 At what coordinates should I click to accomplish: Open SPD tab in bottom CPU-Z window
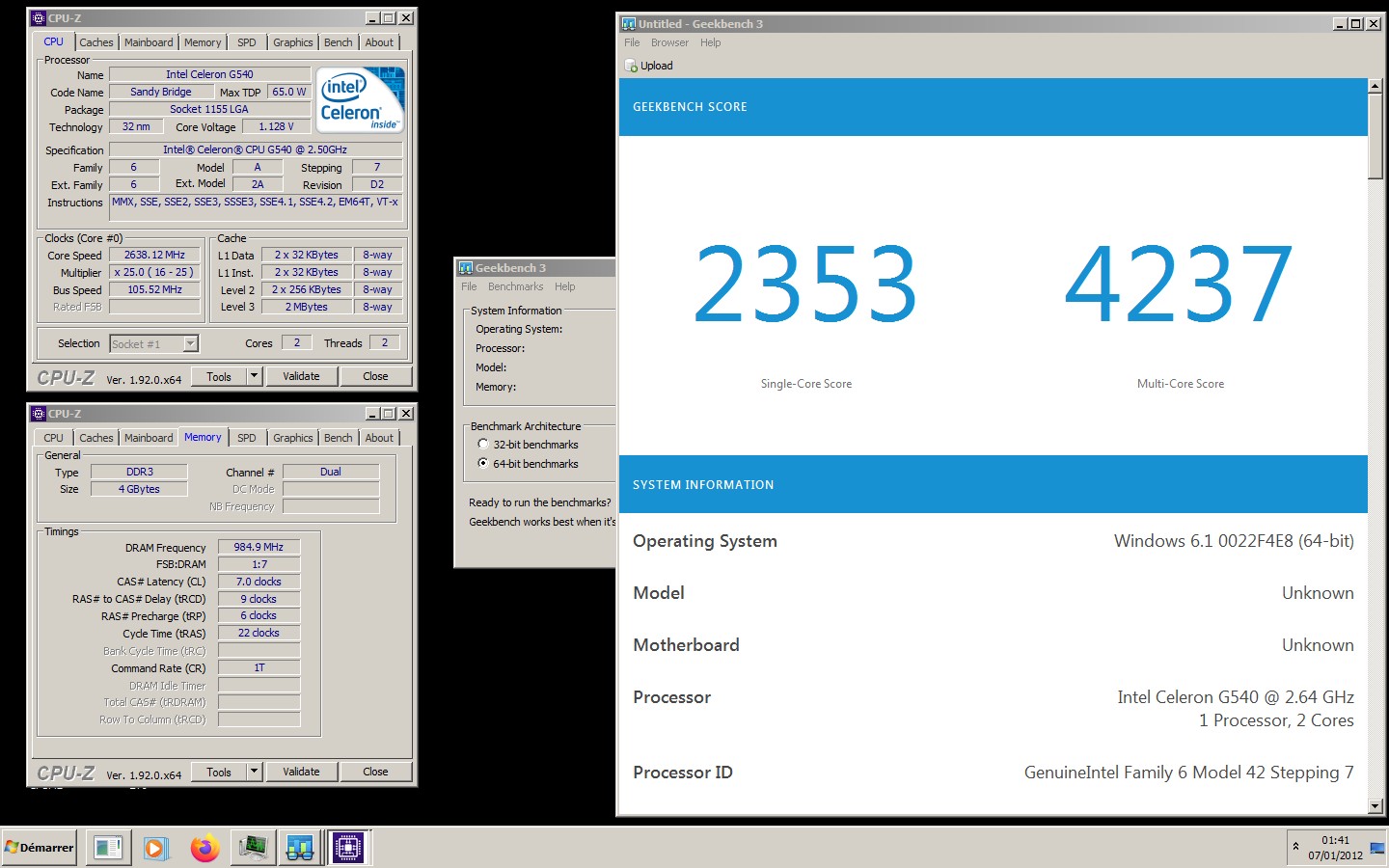pyautogui.click(x=247, y=438)
